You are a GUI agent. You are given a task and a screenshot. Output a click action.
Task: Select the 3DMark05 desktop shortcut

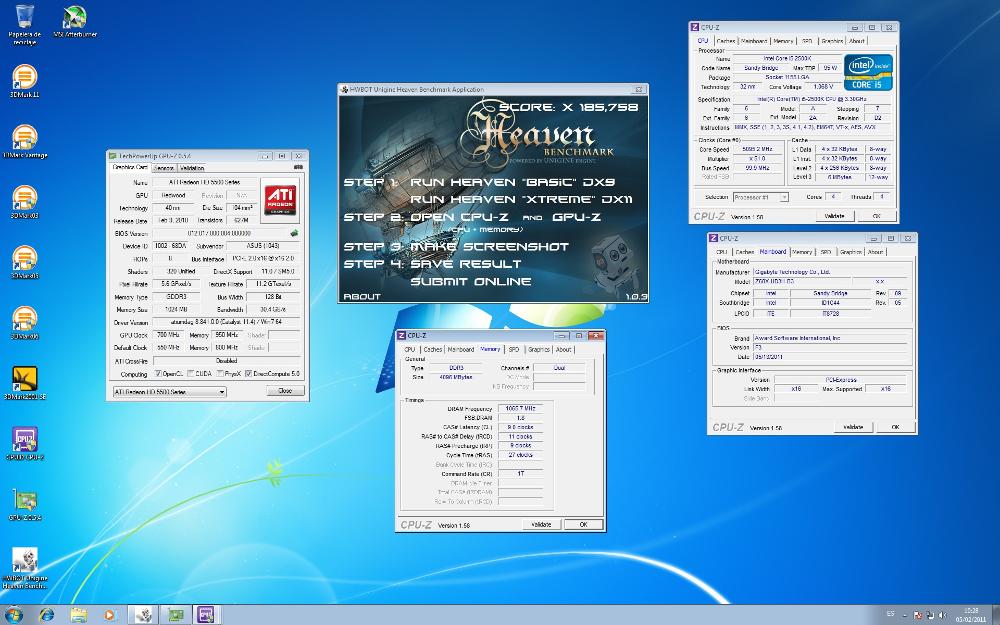pos(24,263)
